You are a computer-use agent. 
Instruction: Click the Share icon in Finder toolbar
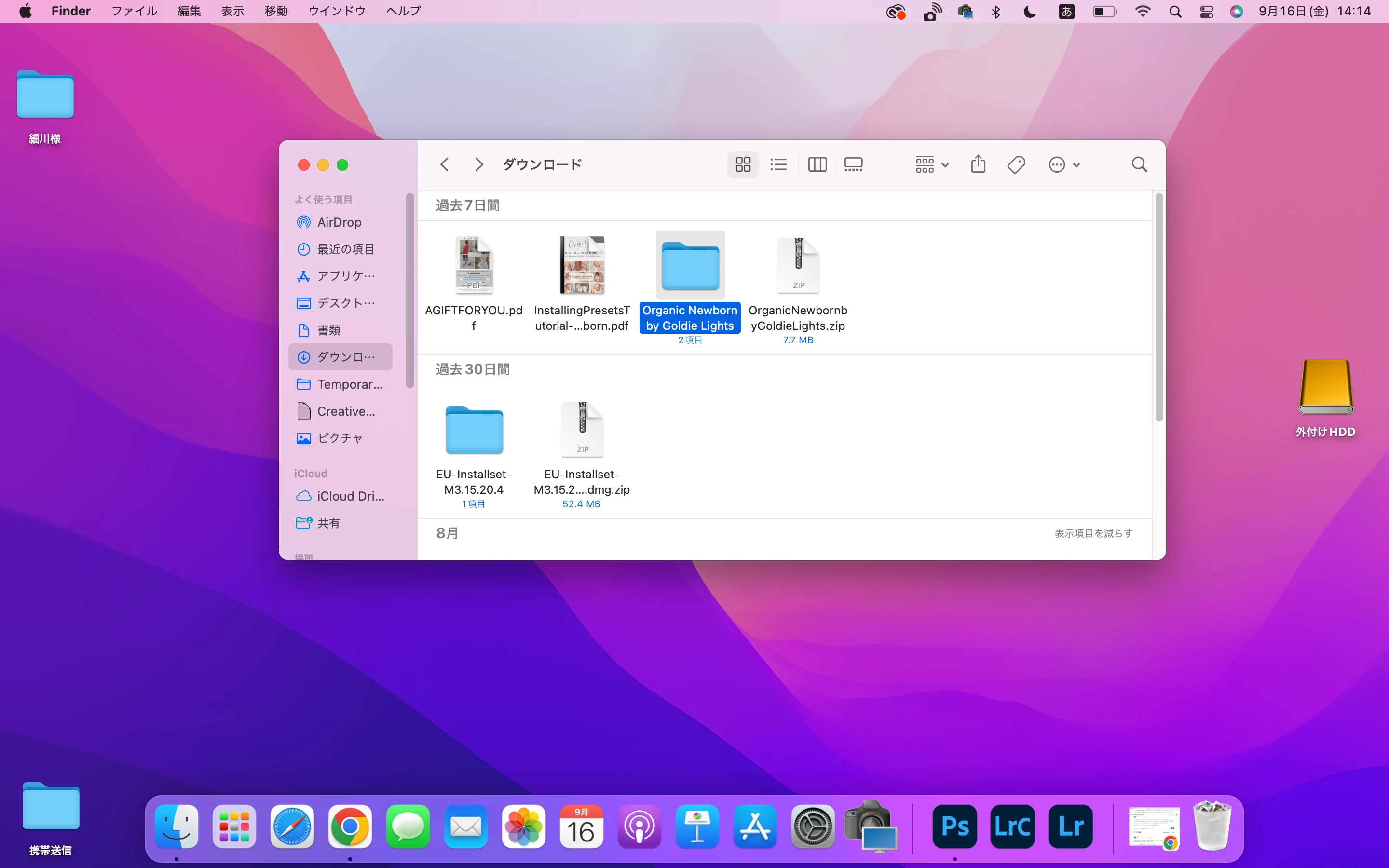(978, 165)
